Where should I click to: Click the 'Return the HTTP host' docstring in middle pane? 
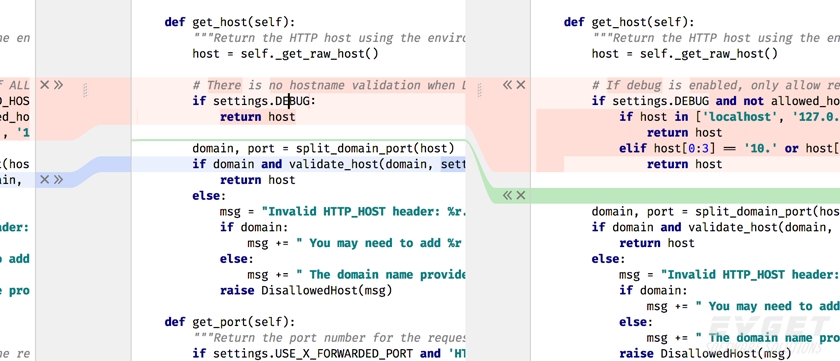329,38
